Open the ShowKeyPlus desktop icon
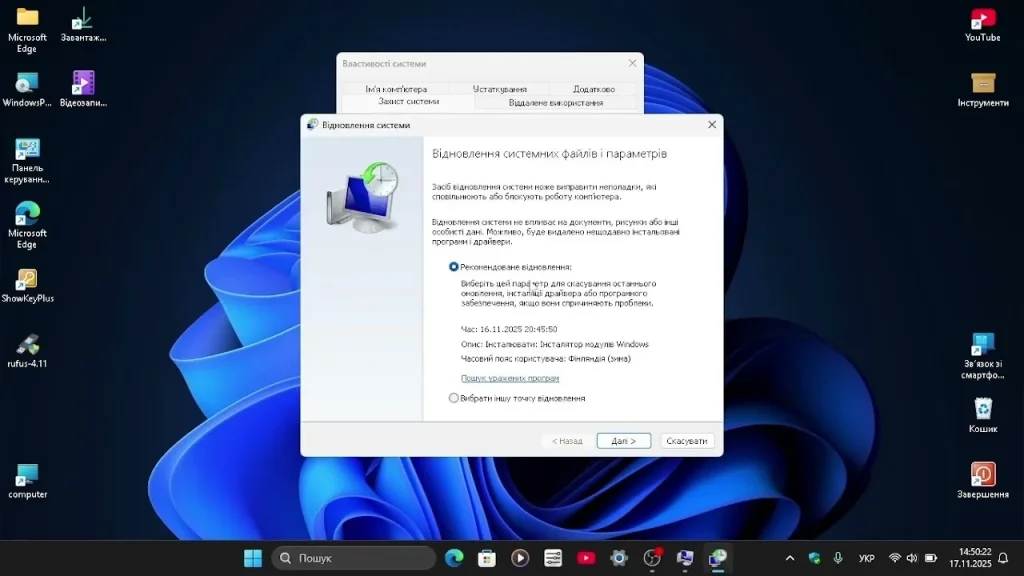The width and height of the screenshot is (1024, 576). click(x=27, y=286)
